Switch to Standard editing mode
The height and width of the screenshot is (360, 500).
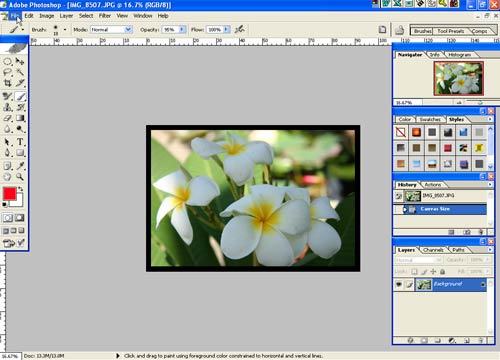click(8, 218)
